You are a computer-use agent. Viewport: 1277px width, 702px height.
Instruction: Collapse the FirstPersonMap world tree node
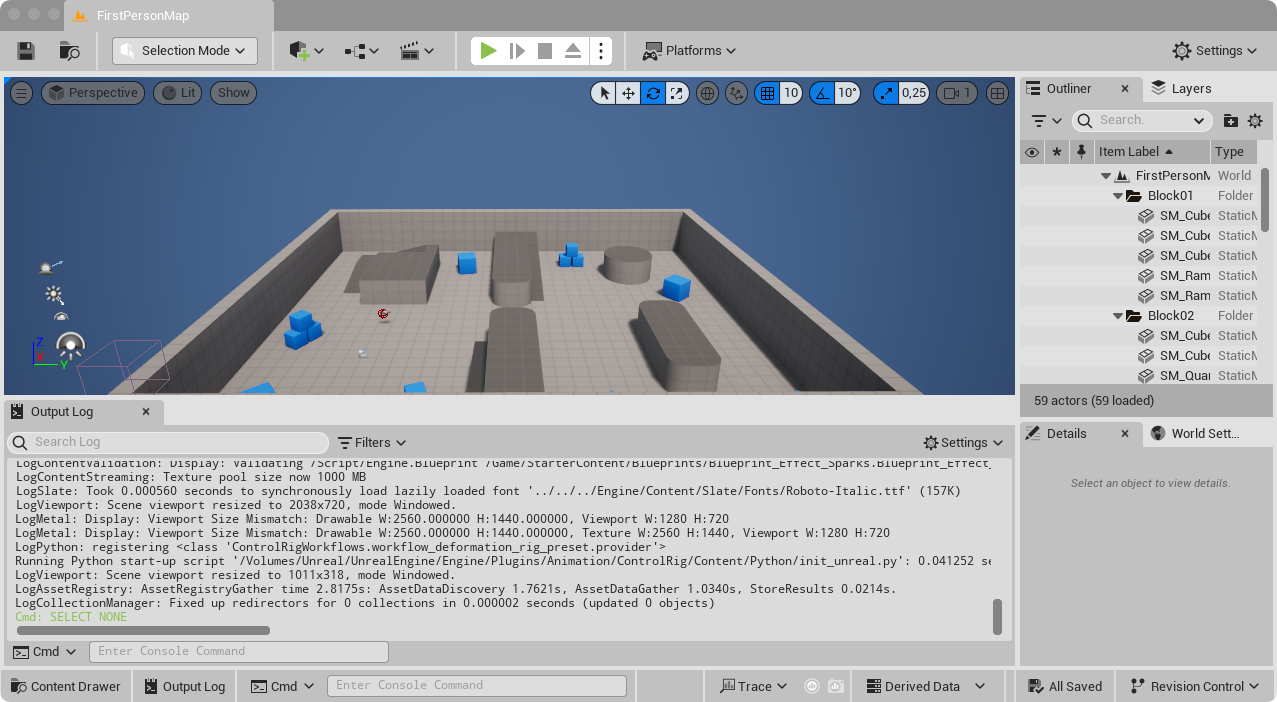click(x=1106, y=176)
